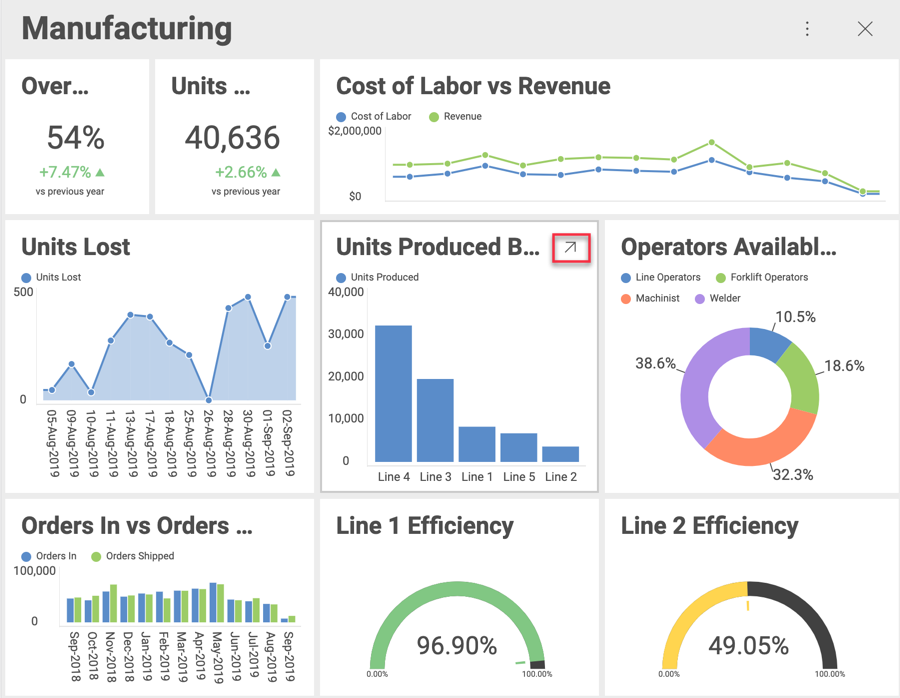This screenshot has width=900, height=698.
Task: Toggle the Units Lost legend item
Action: tap(27, 277)
